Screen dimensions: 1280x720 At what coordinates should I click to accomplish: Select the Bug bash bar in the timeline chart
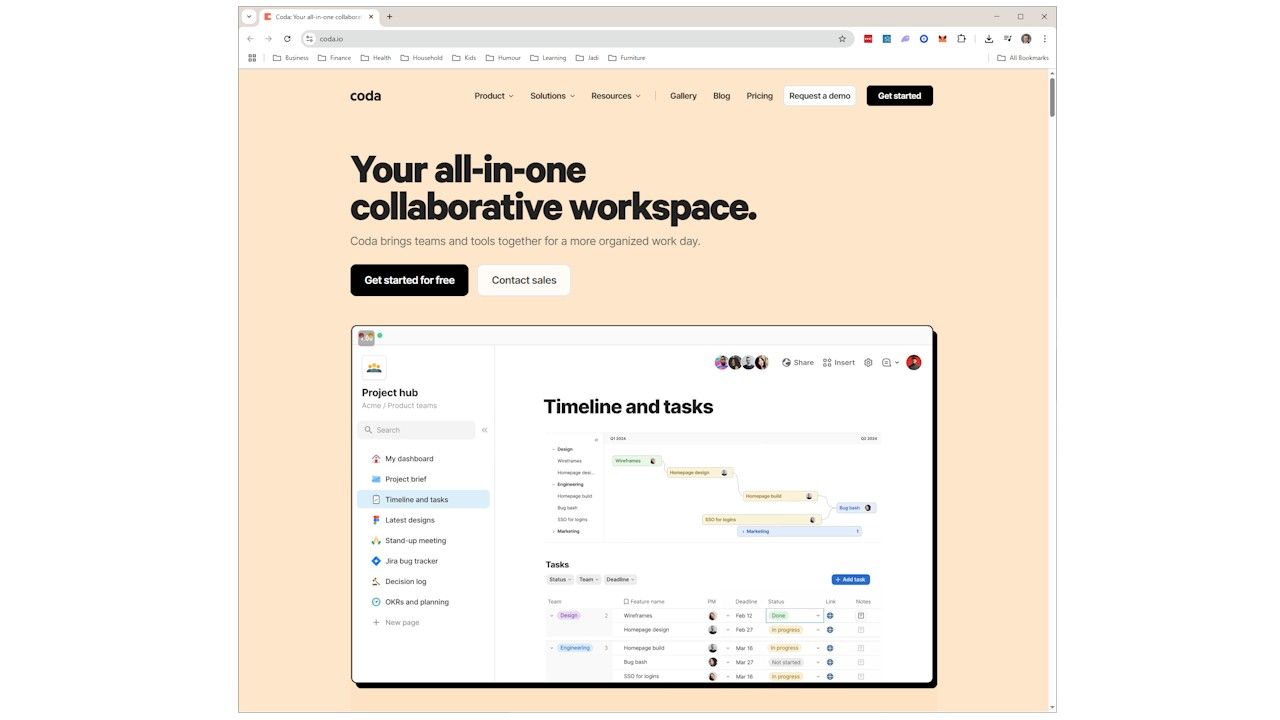[856, 508]
